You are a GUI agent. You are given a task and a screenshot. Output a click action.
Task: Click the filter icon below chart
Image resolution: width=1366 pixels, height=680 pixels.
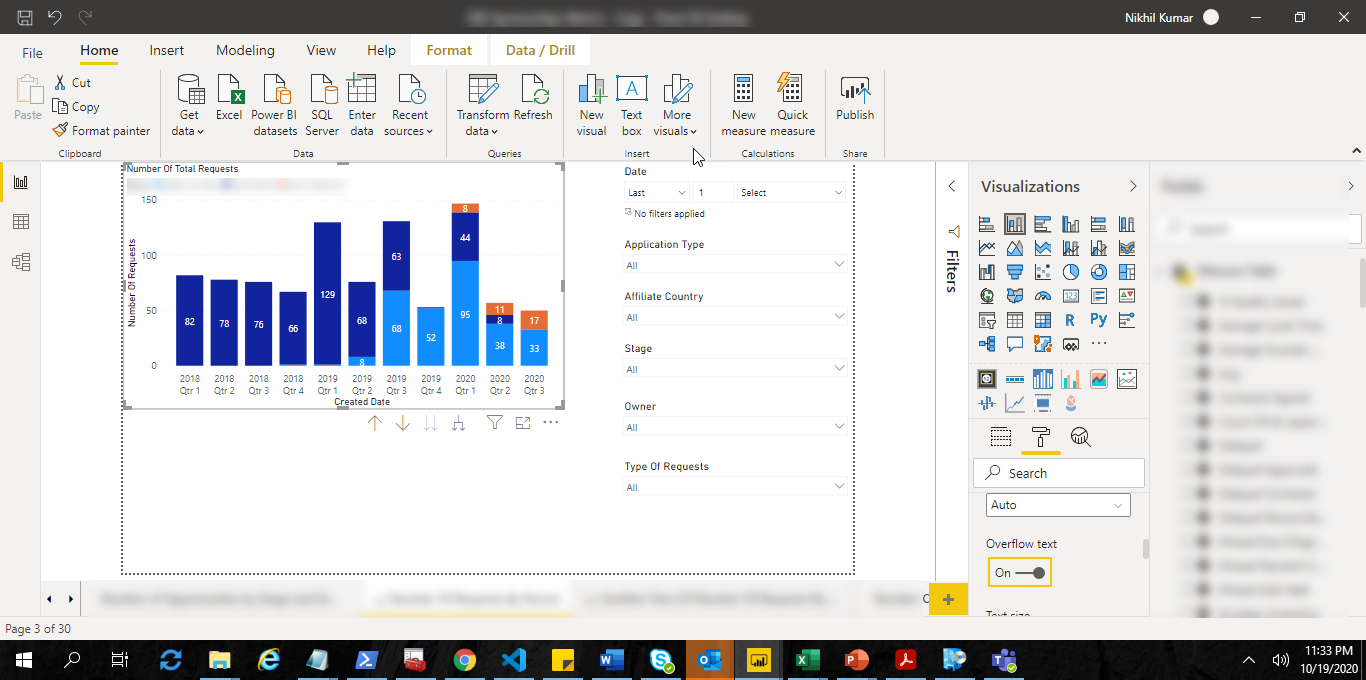495,423
